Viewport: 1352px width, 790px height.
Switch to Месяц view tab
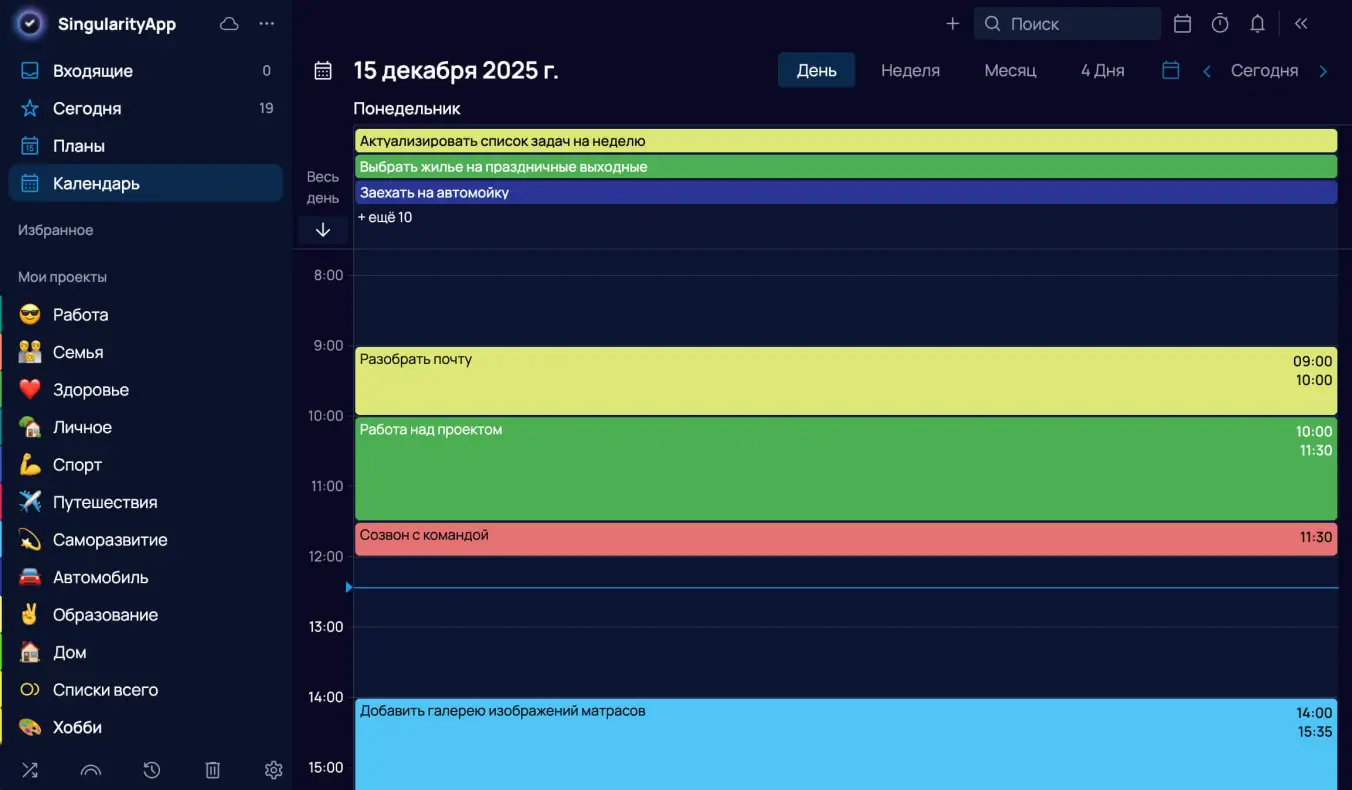click(x=1010, y=70)
